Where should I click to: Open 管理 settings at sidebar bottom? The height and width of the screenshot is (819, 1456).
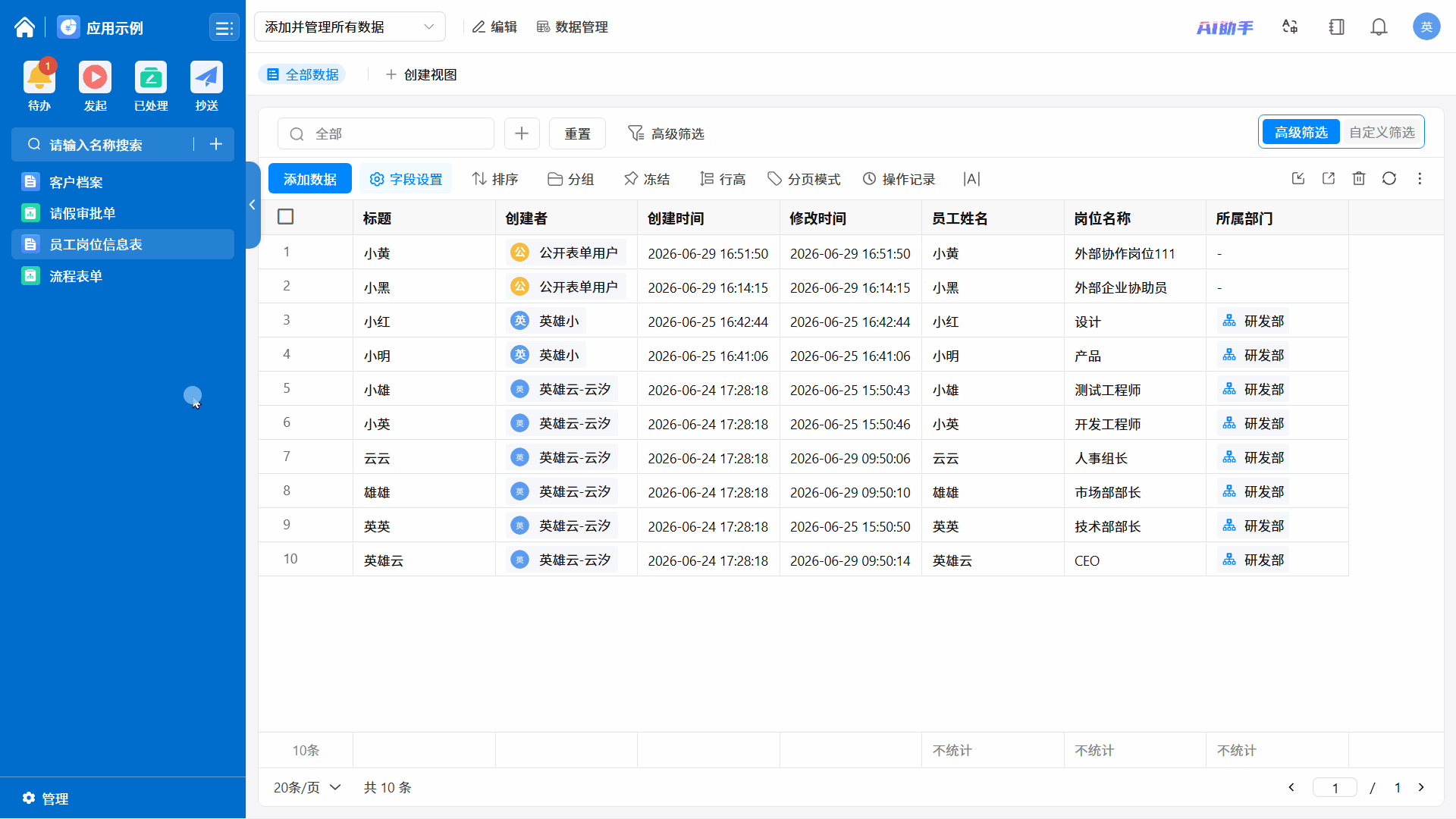[45, 799]
